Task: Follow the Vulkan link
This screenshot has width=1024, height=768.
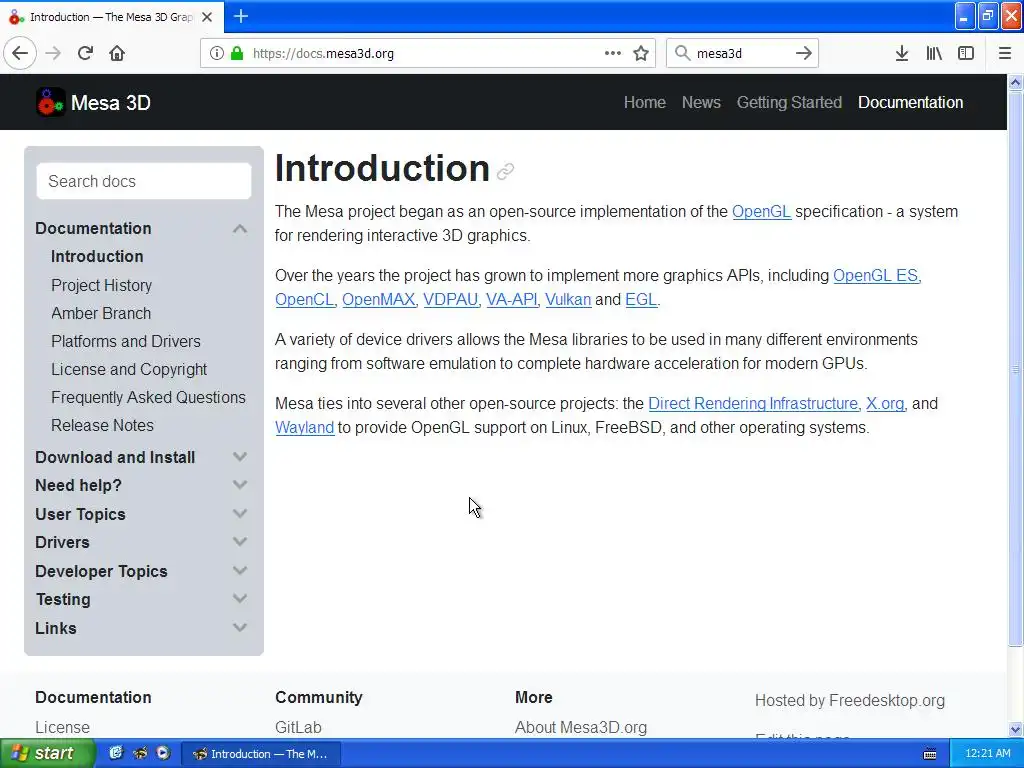Action: (568, 300)
